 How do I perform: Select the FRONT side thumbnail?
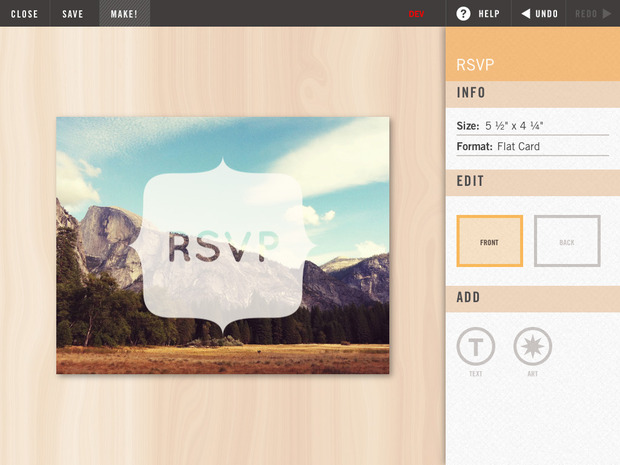pos(489,241)
